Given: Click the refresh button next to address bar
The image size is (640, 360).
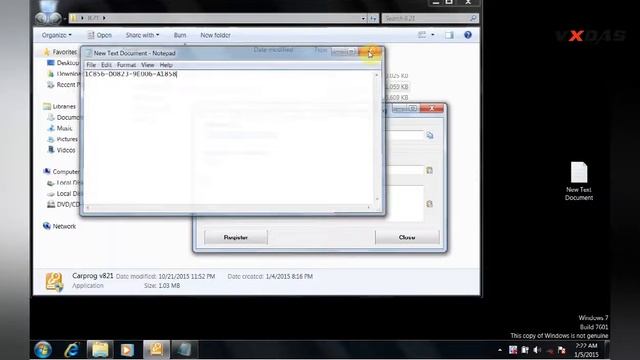Looking at the screenshot, I should click(373, 18).
